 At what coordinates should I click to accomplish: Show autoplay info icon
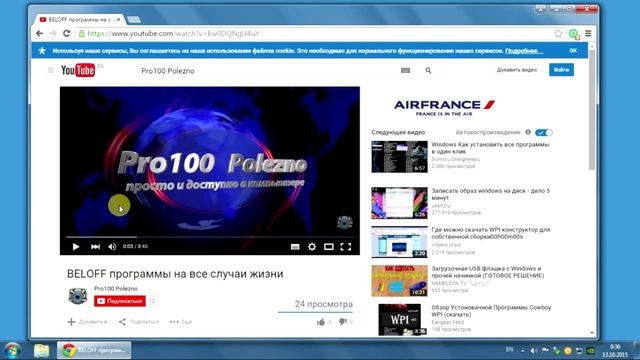point(528,132)
